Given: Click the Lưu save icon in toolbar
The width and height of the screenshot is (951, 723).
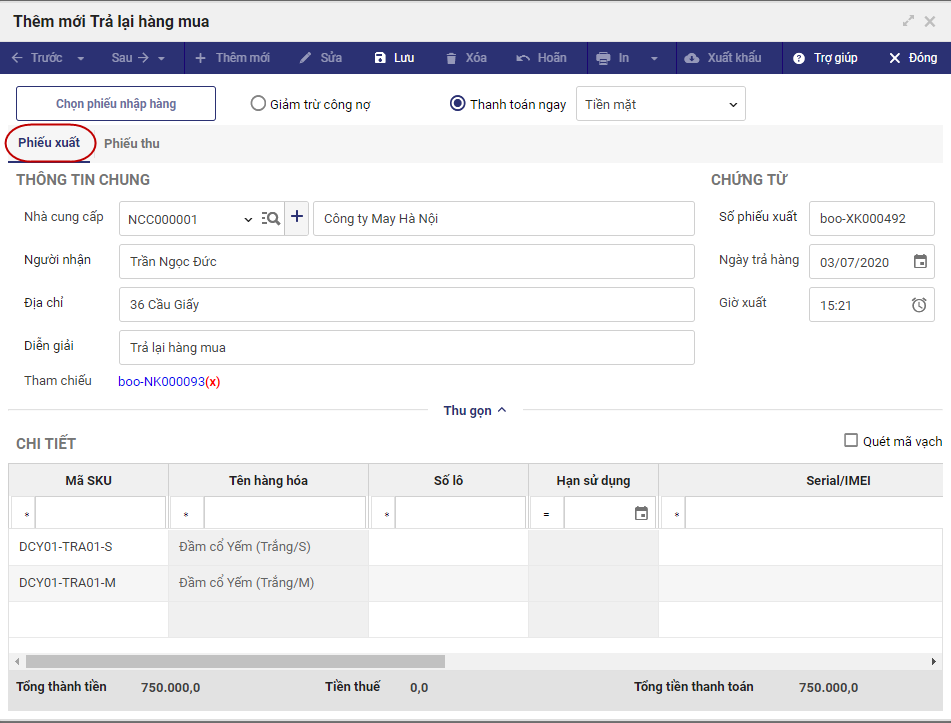Looking at the screenshot, I should pos(380,58).
